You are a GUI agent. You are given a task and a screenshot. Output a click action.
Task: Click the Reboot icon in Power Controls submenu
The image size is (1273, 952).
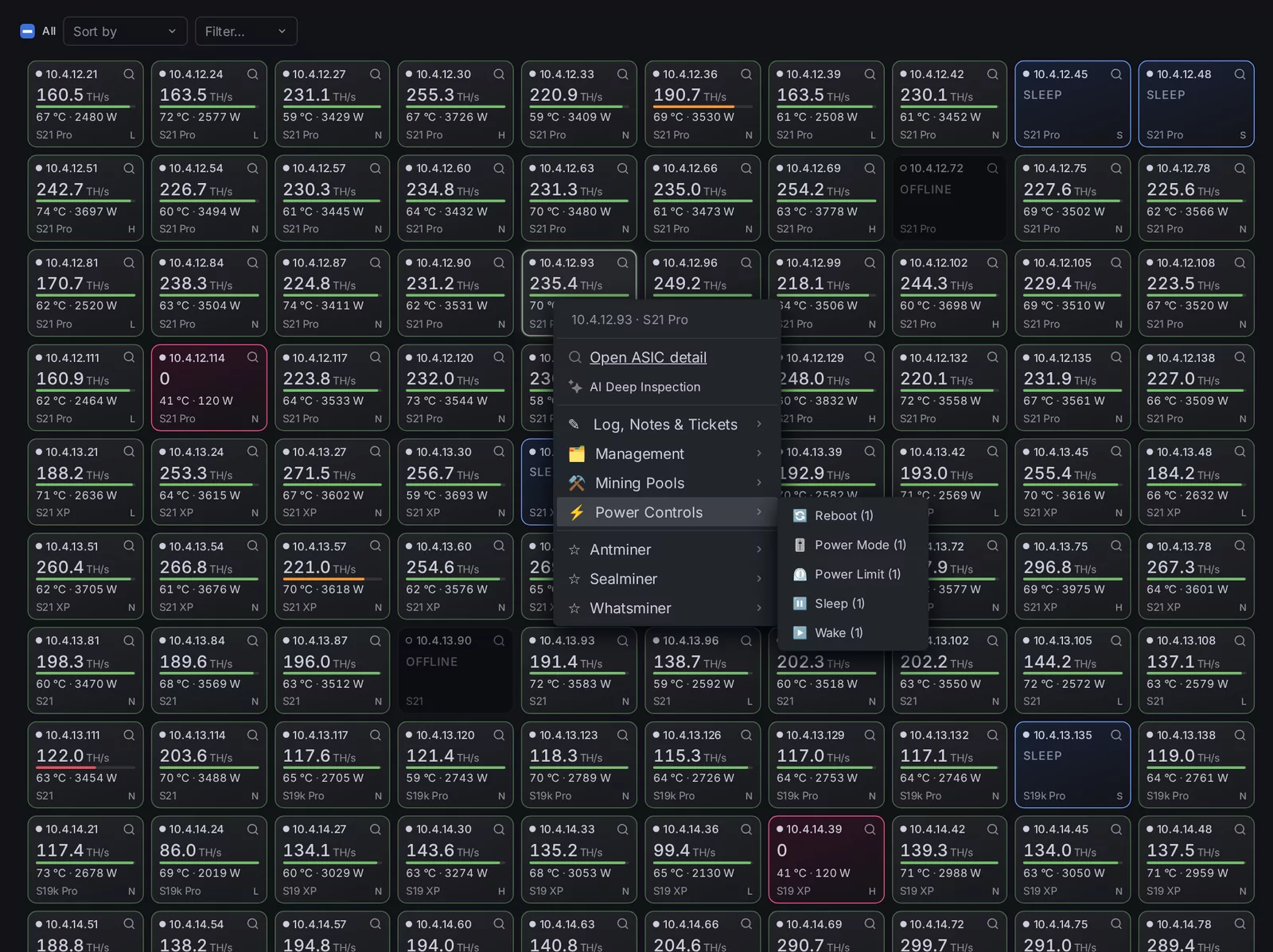[x=800, y=516]
